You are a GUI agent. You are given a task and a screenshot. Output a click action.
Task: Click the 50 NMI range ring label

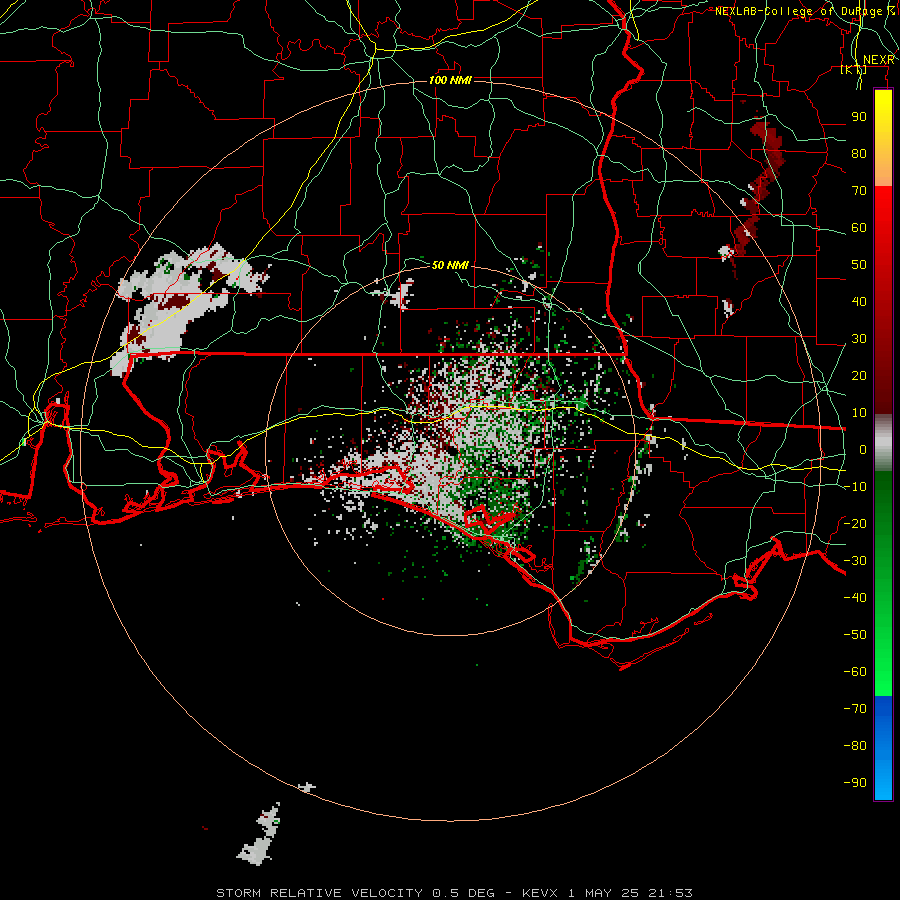[450, 265]
